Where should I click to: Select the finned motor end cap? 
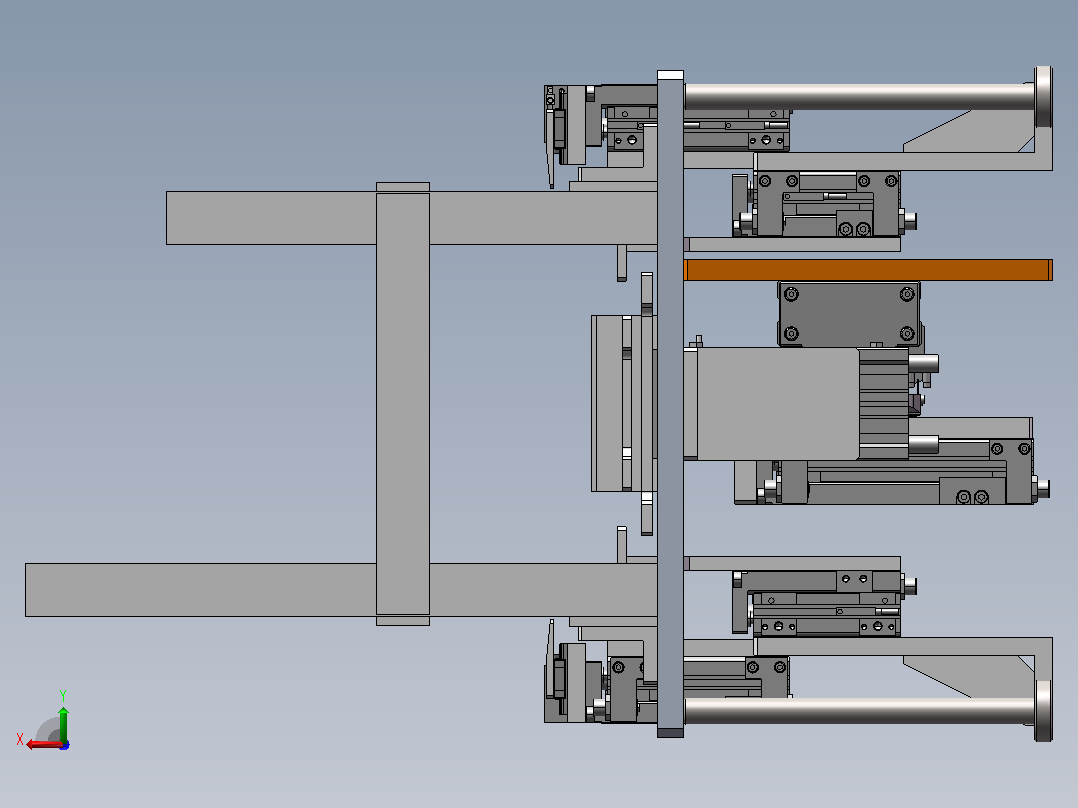click(x=884, y=404)
